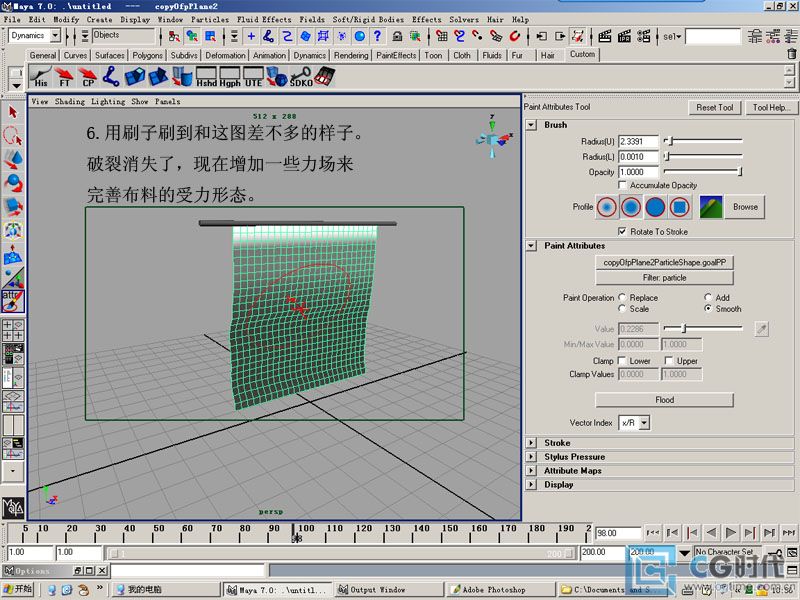The image size is (800, 600).
Task: Select the Replace paint operation
Action: pos(622,297)
